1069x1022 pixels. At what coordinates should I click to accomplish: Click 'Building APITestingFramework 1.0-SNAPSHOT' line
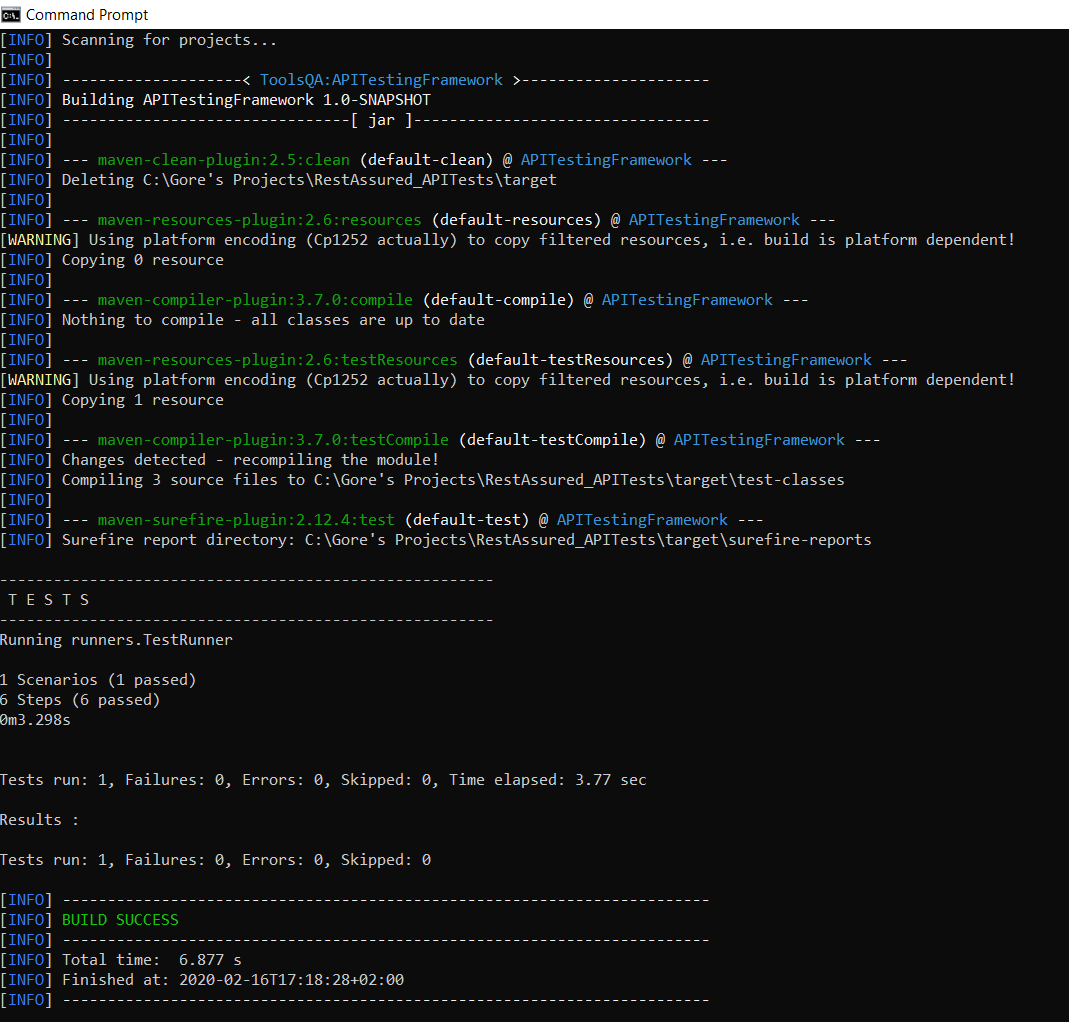[x=246, y=100]
